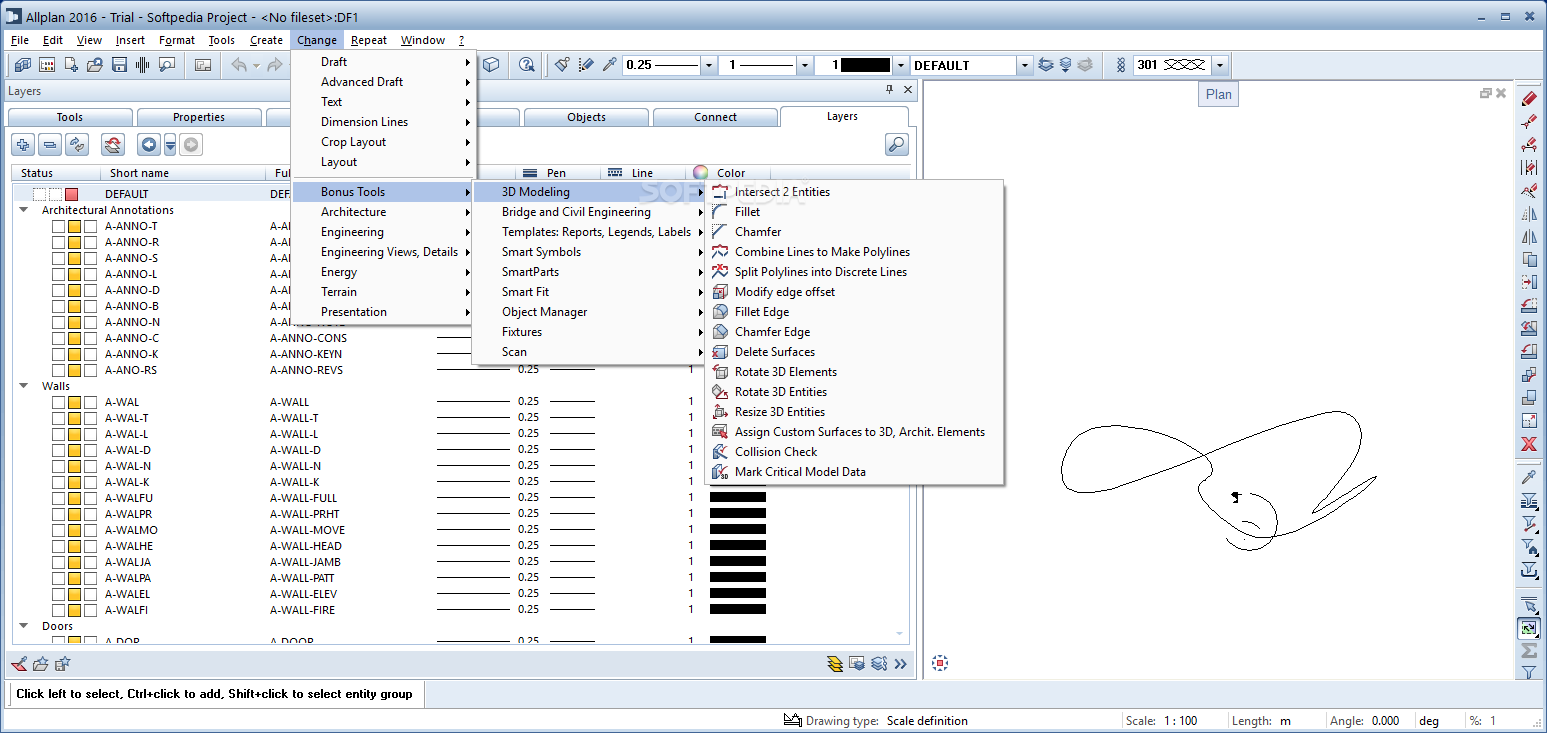This screenshot has width=1547, height=733.
Task: Click Split Polylines into Discrete Lines icon
Action: (x=719, y=272)
